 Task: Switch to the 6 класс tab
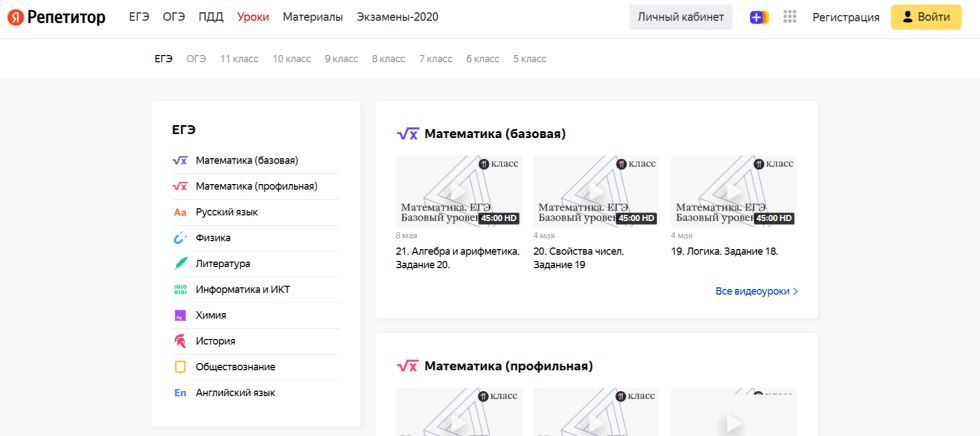click(482, 59)
